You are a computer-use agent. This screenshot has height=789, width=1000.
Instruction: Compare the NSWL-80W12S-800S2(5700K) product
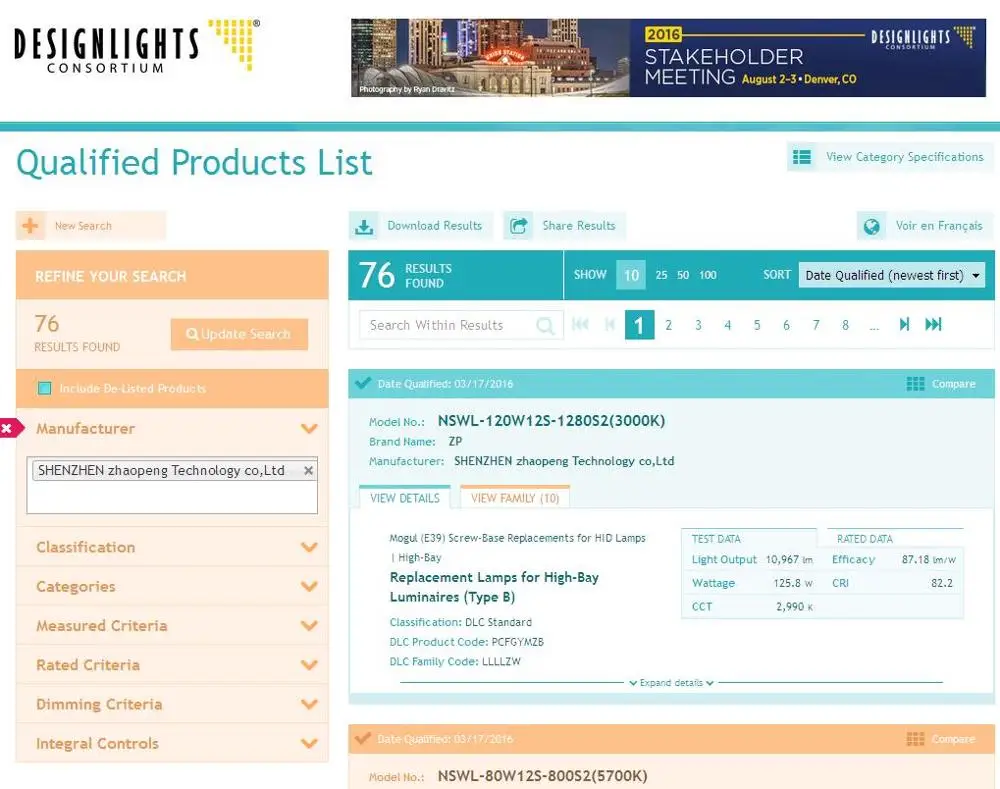(x=953, y=739)
